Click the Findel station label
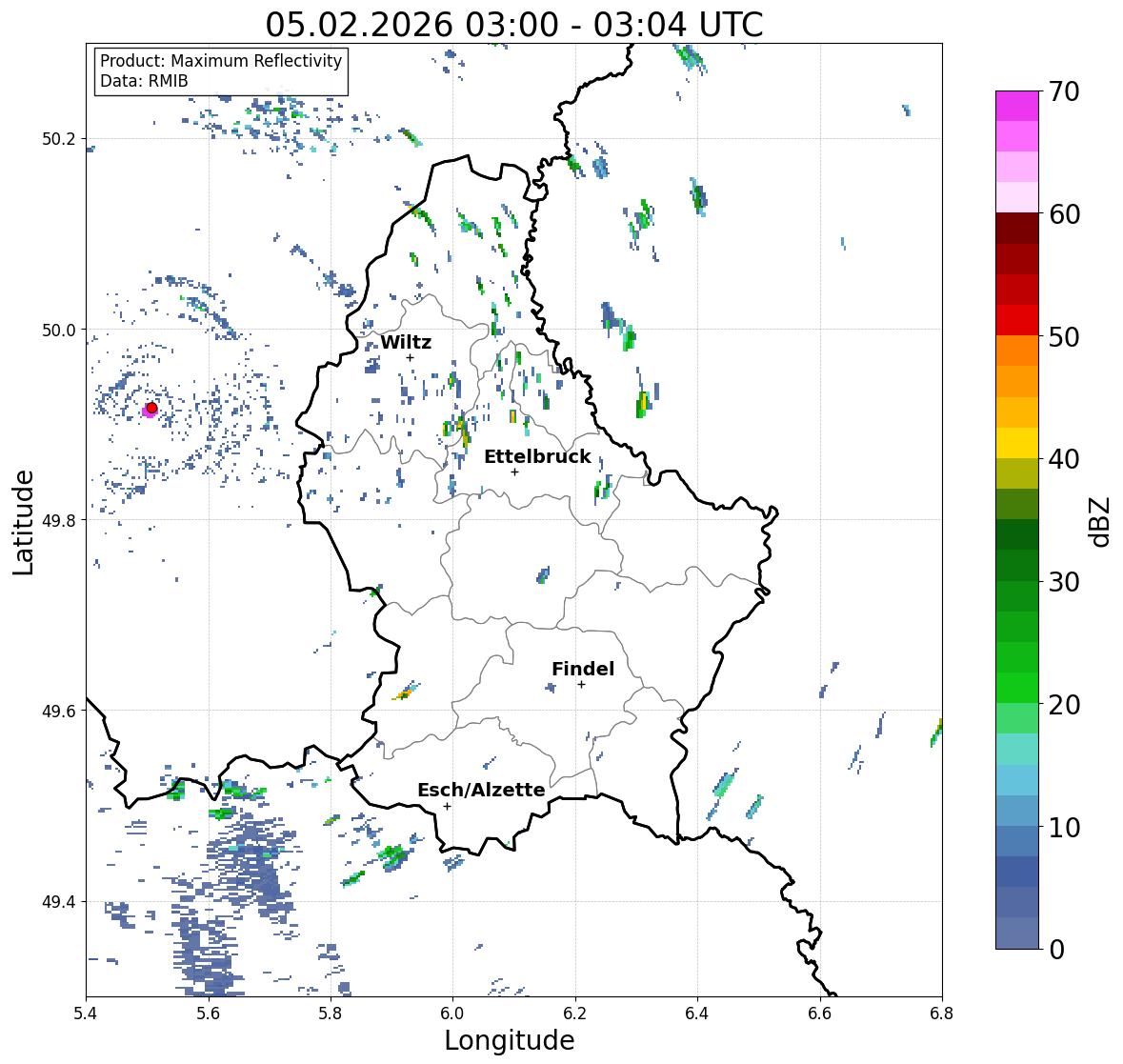Screen dimensions: 1123x1064 [x=583, y=669]
